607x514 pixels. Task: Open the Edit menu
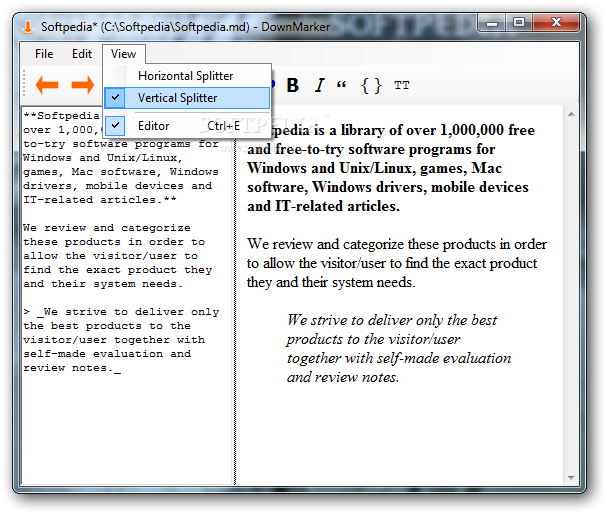pyautogui.click(x=82, y=54)
